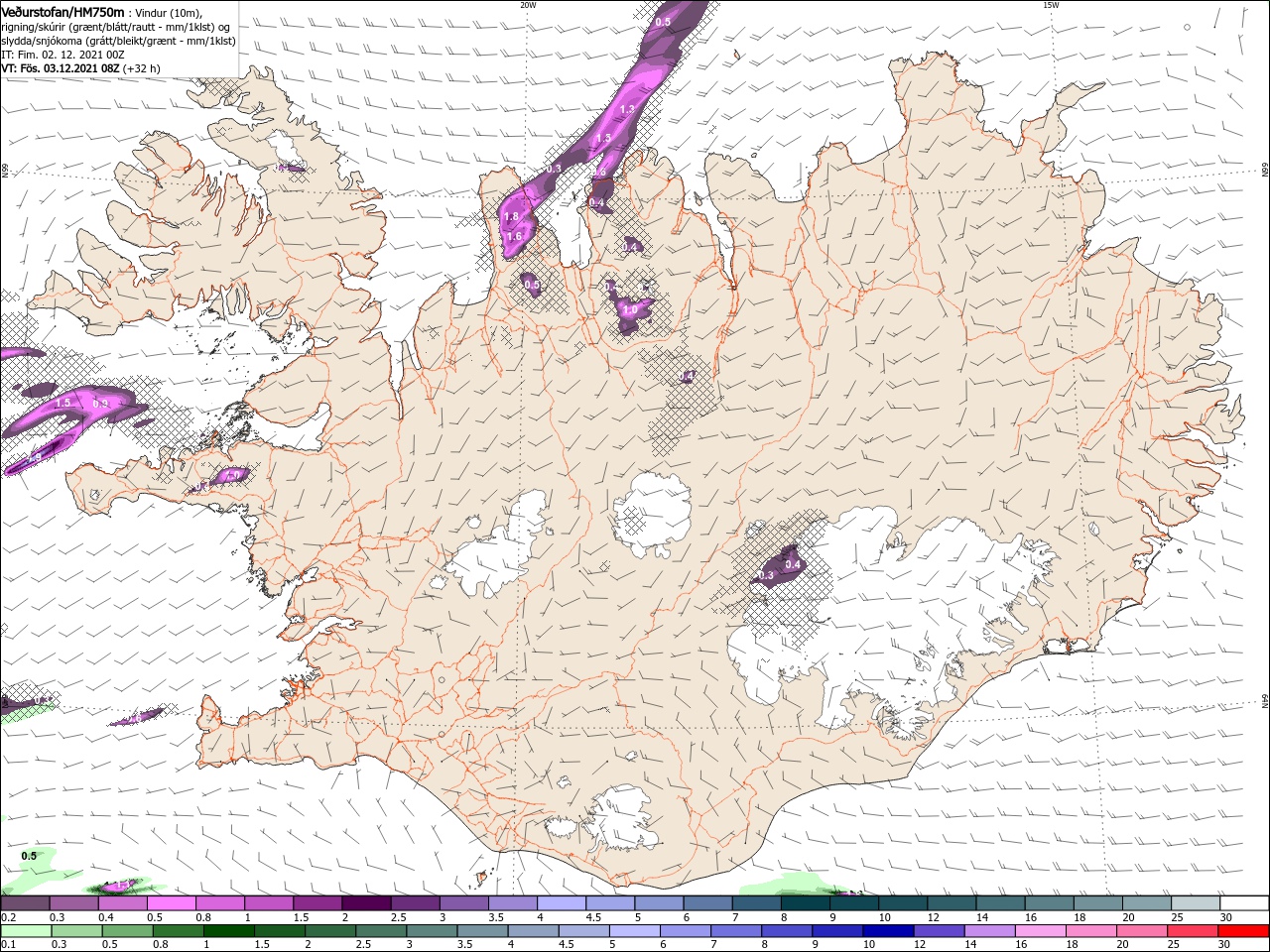Click the bold 0.5 label near bottom-left sea
Screen dimensions: 1270x952
coord(29,856)
